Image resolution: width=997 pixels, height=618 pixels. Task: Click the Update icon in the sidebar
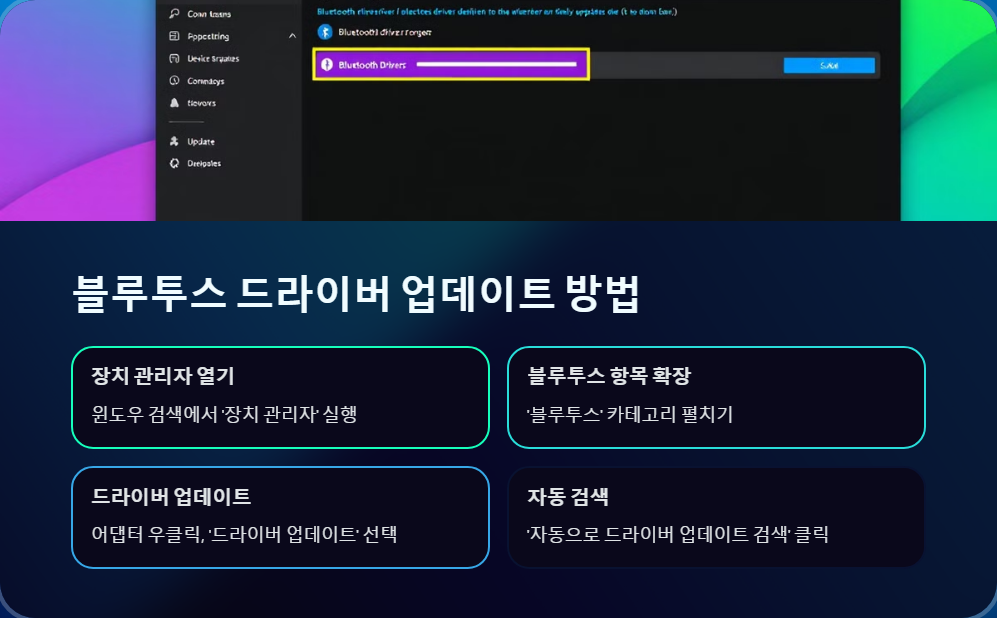(x=175, y=142)
